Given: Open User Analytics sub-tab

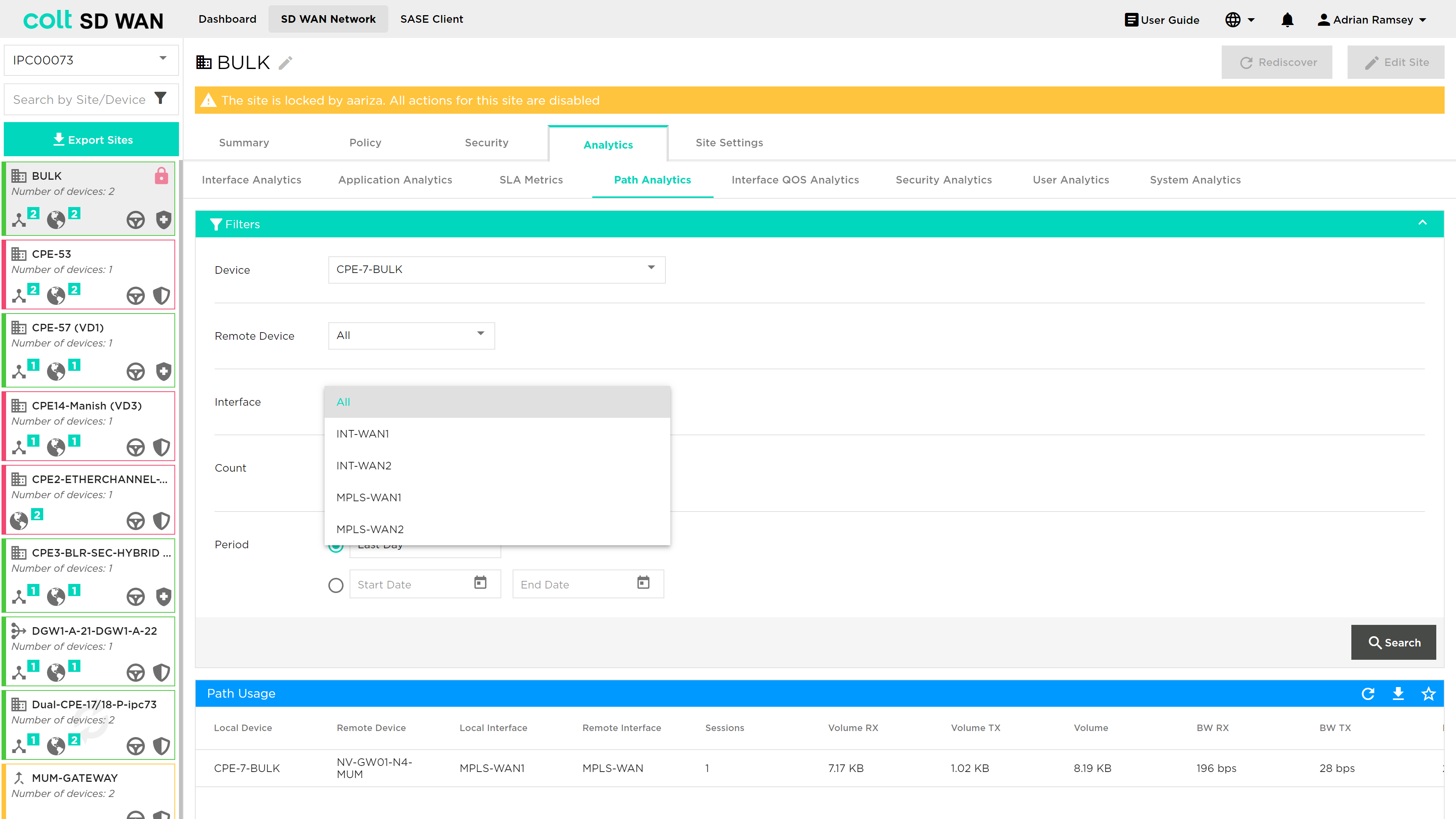Looking at the screenshot, I should point(1070,180).
